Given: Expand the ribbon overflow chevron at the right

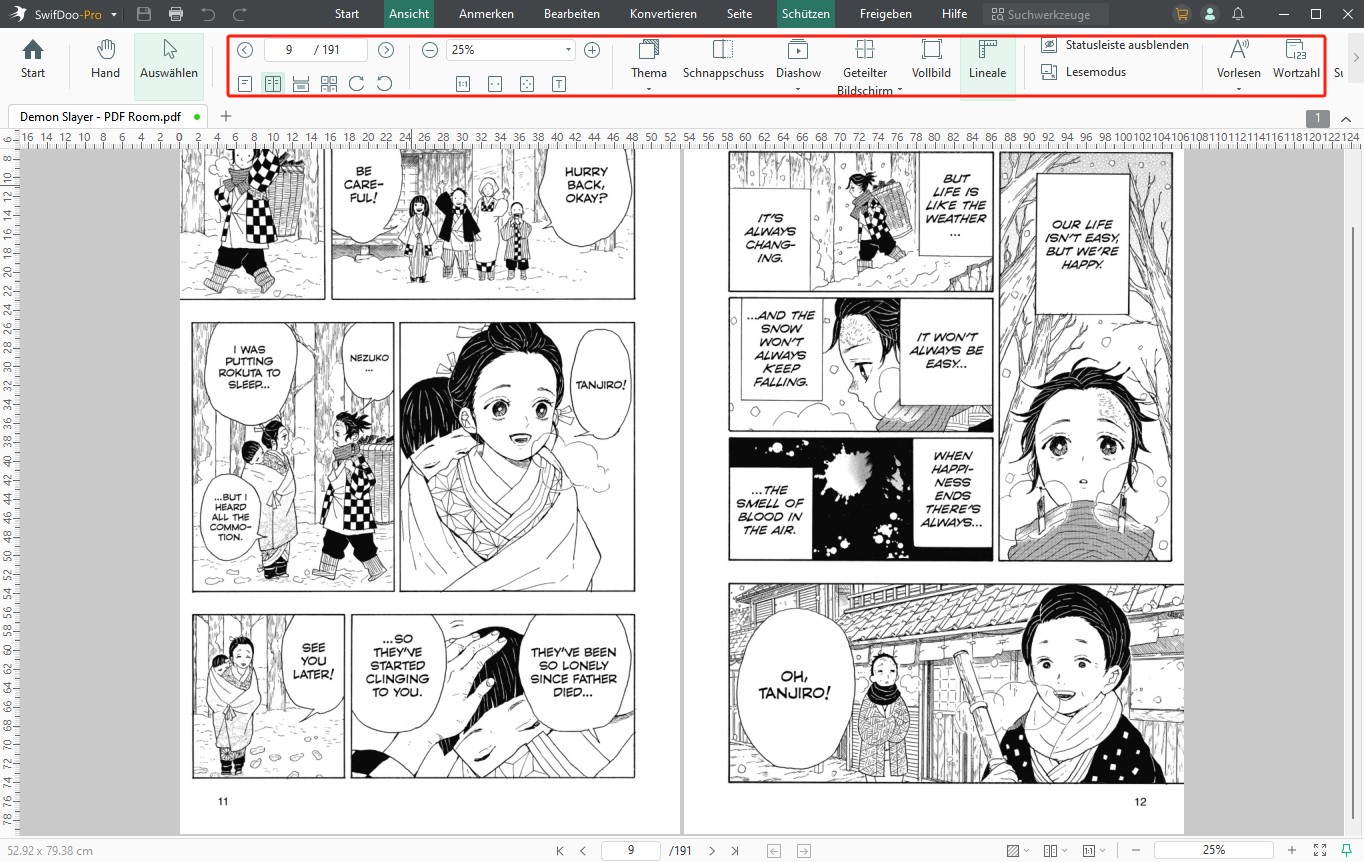Looking at the screenshot, I should pyautogui.click(x=1356, y=58).
